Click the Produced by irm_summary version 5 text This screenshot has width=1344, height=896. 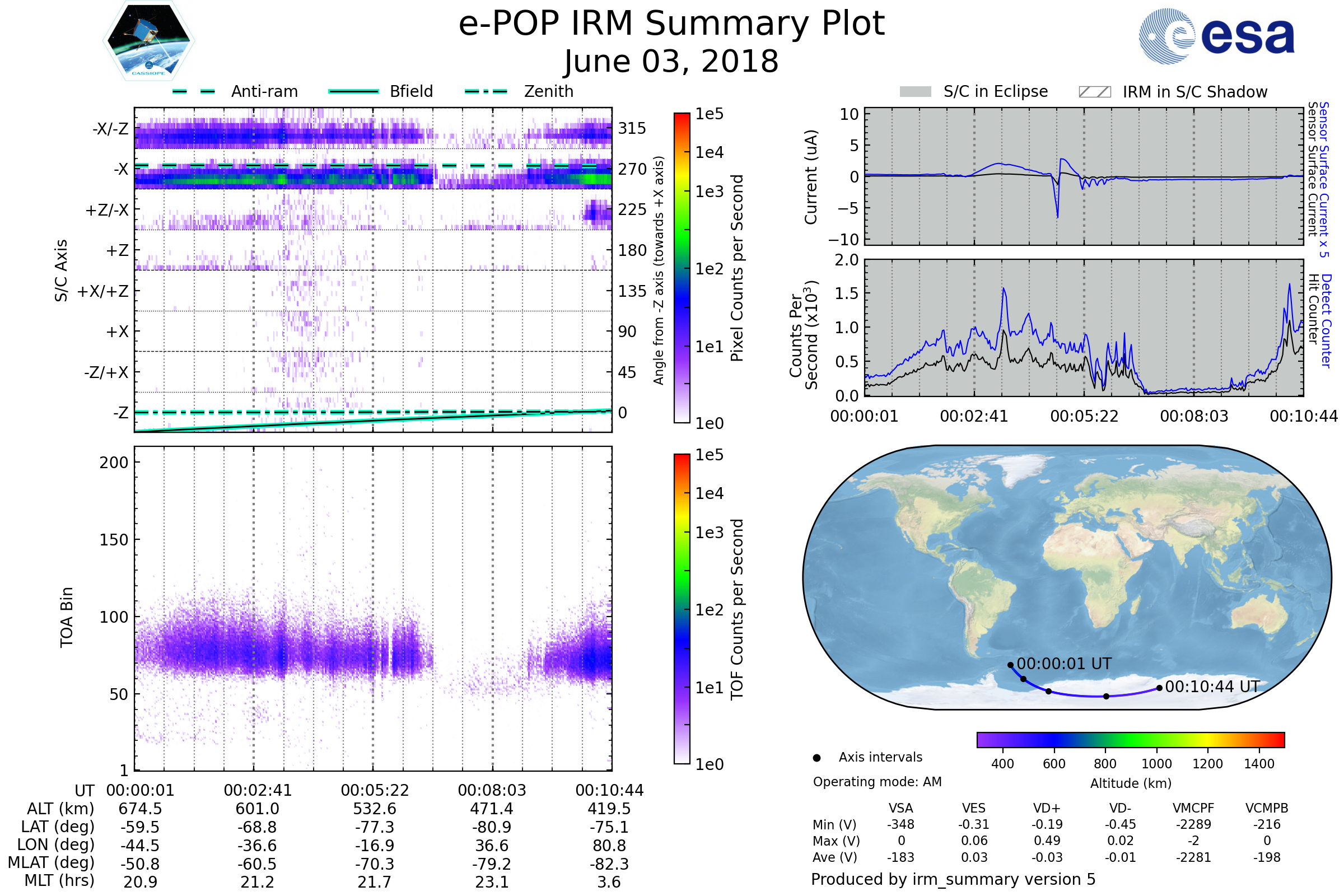(953, 879)
